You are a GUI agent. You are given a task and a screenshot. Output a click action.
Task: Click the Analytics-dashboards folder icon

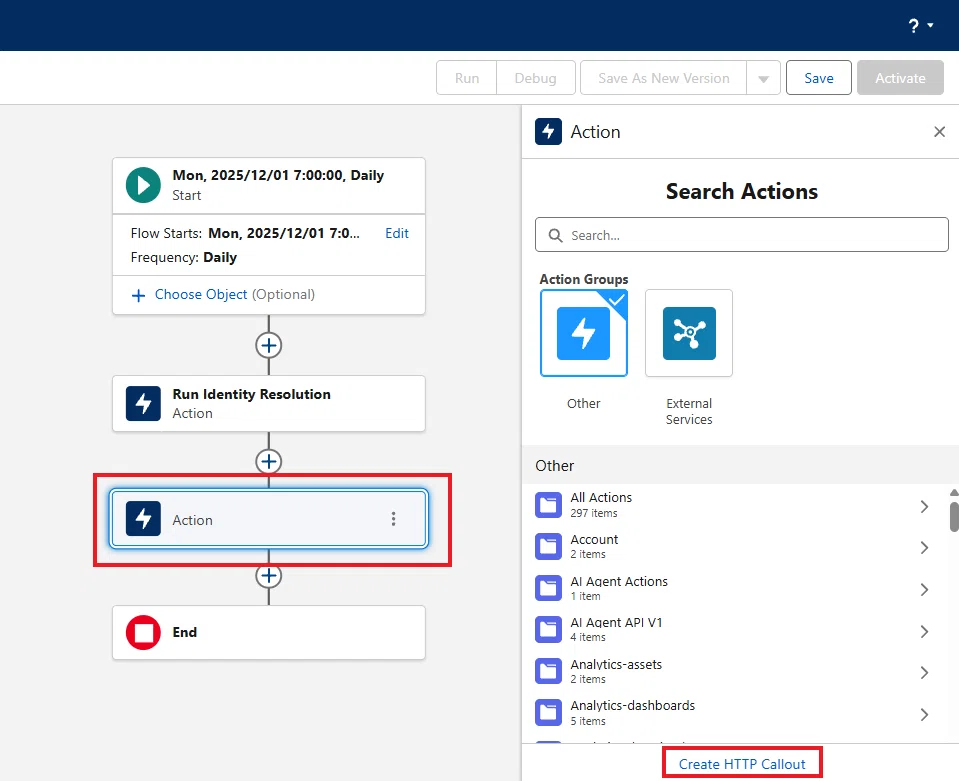coord(548,713)
